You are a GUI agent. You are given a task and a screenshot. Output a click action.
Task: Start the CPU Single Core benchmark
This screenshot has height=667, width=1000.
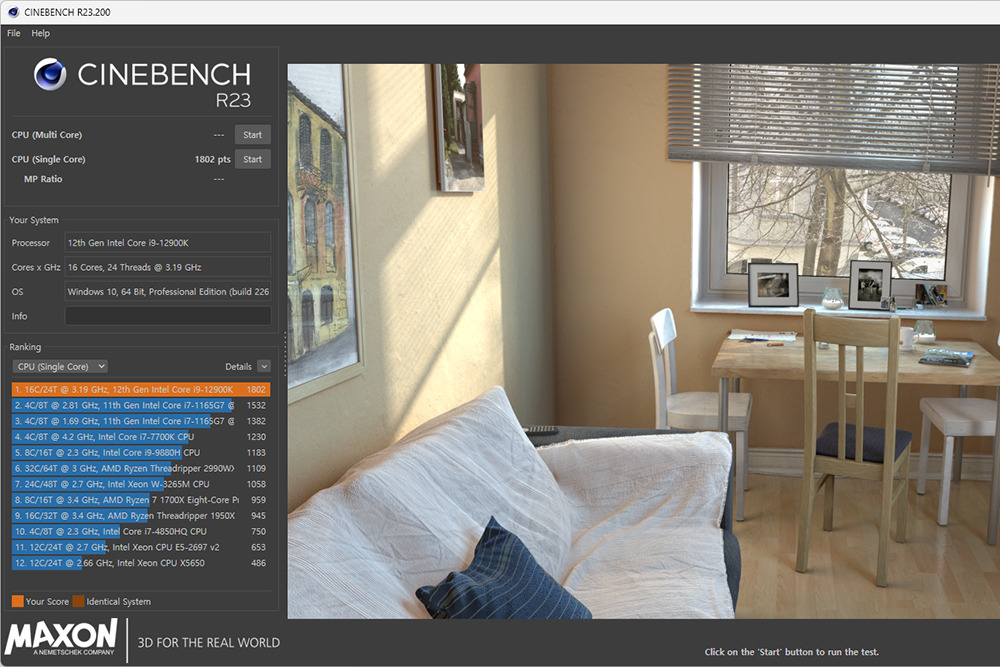[252, 158]
